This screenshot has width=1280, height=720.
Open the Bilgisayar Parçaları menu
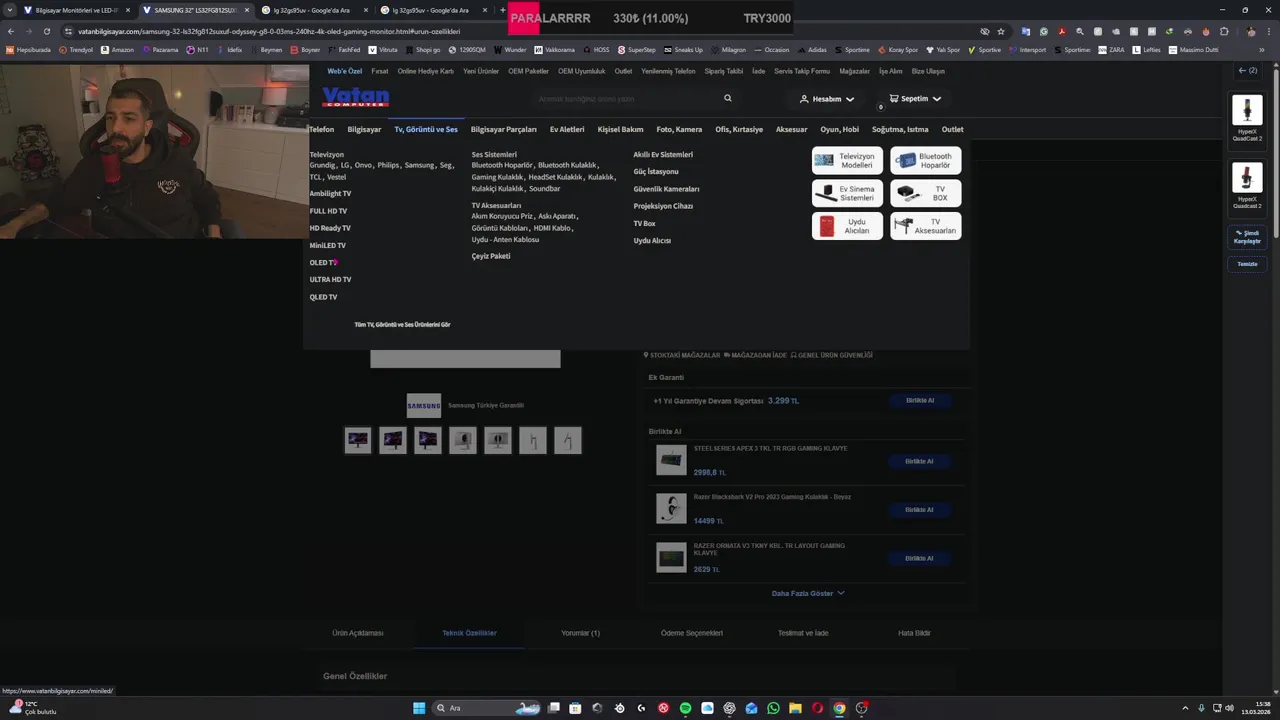click(503, 129)
